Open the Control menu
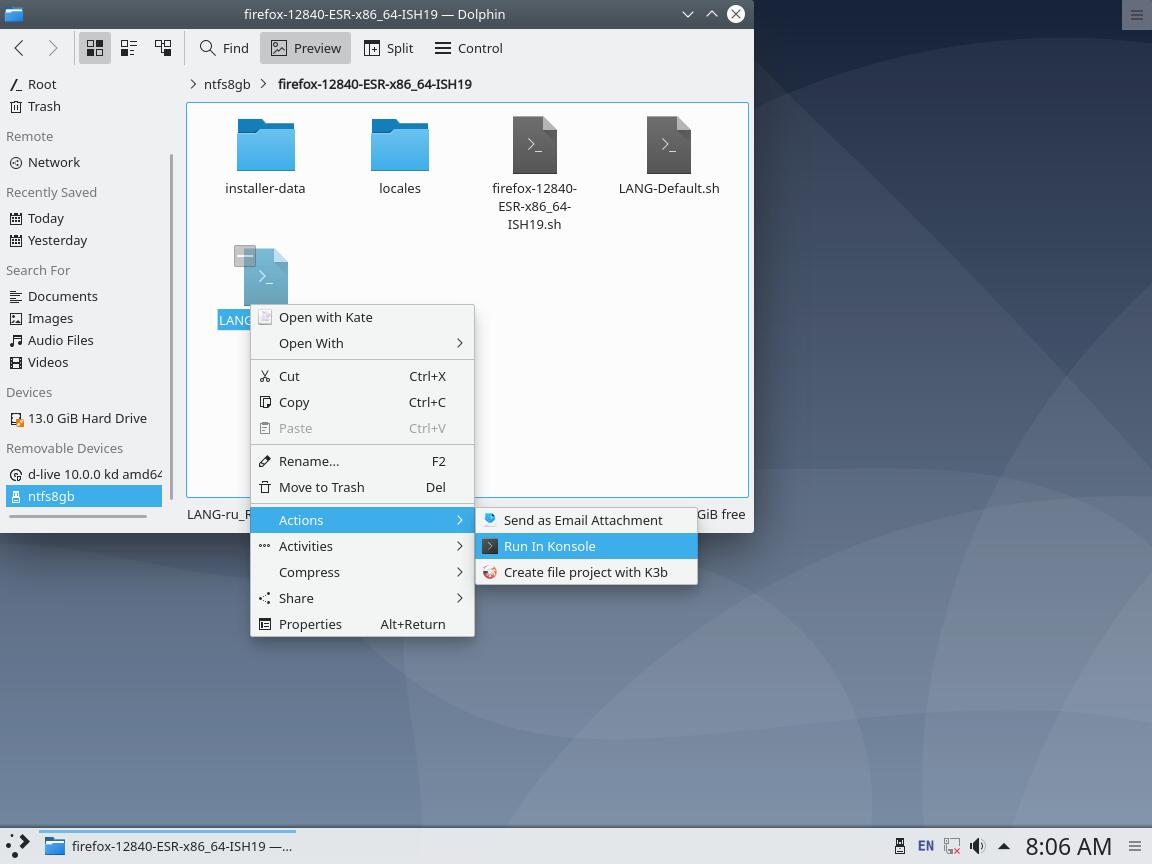The width and height of the screenshot is (1152, 864). (x=469, y=48)
